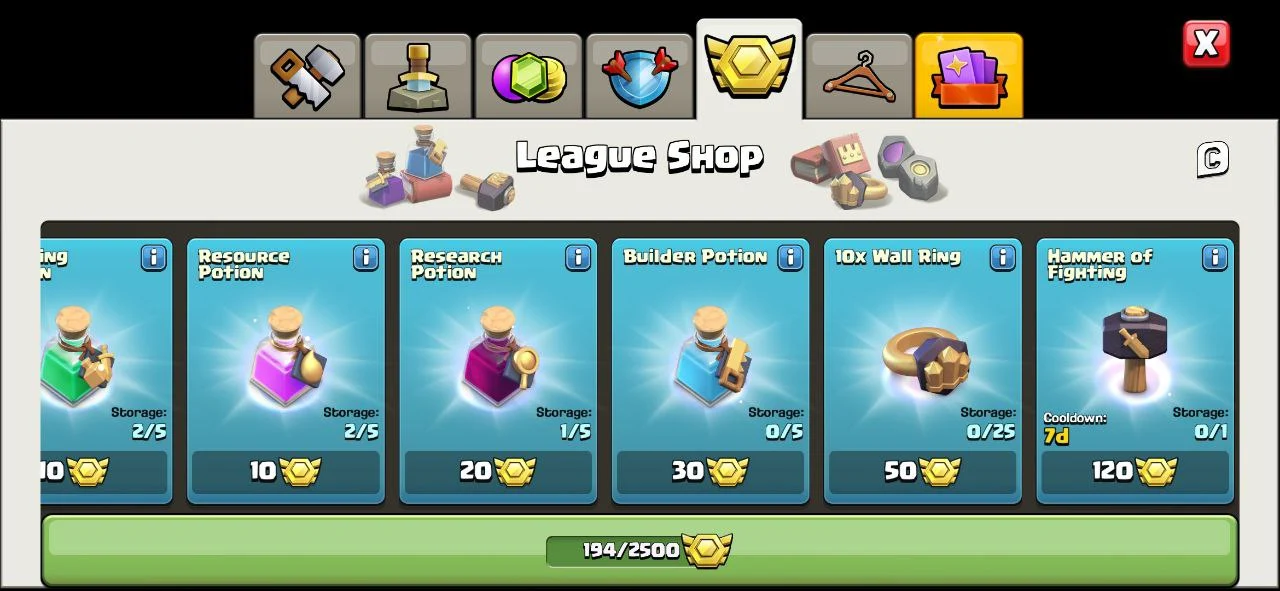Open the clothes hanger skins tab

pos(859,77)
